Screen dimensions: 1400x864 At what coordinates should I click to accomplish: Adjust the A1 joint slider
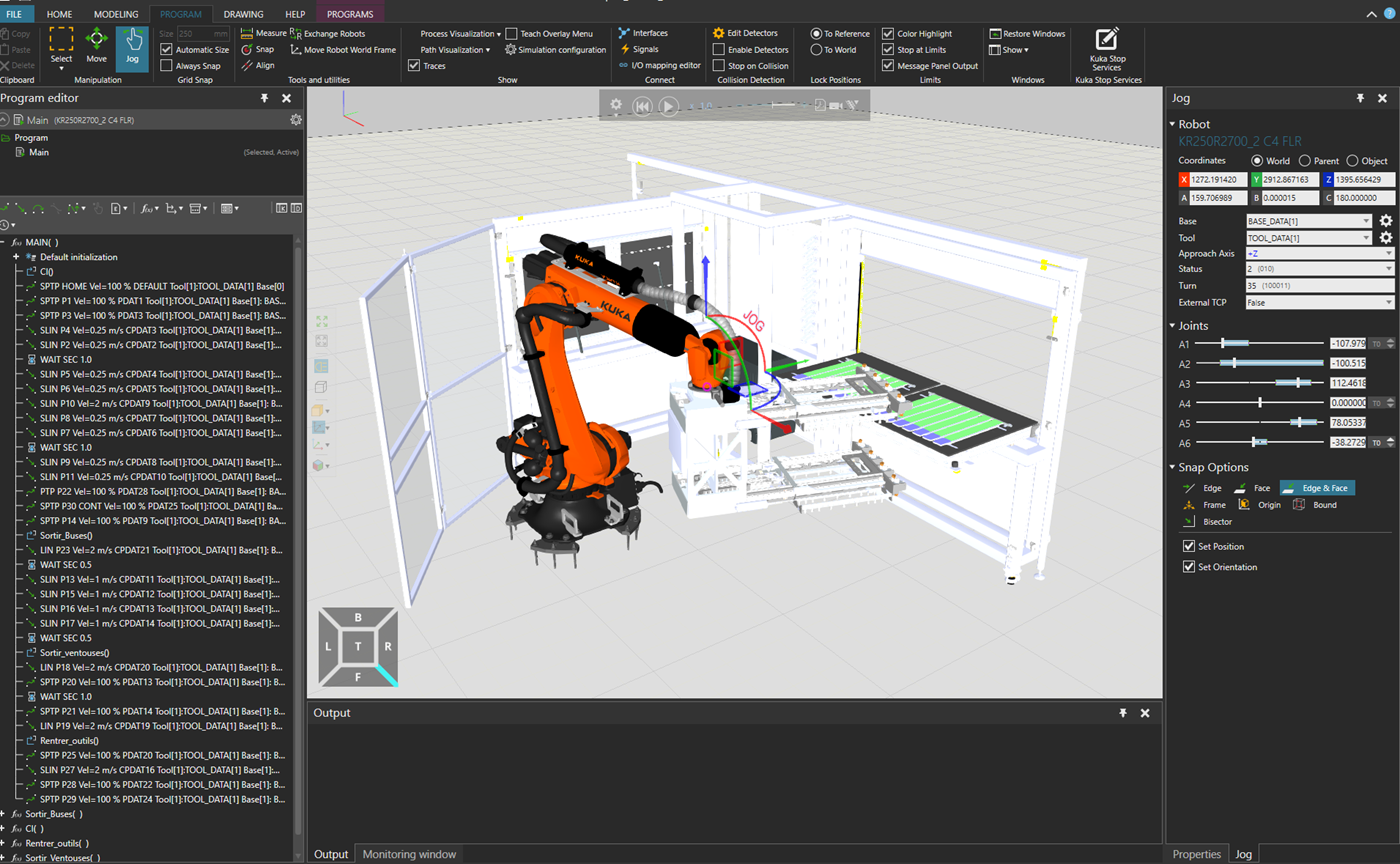[x=1260, y=343]
